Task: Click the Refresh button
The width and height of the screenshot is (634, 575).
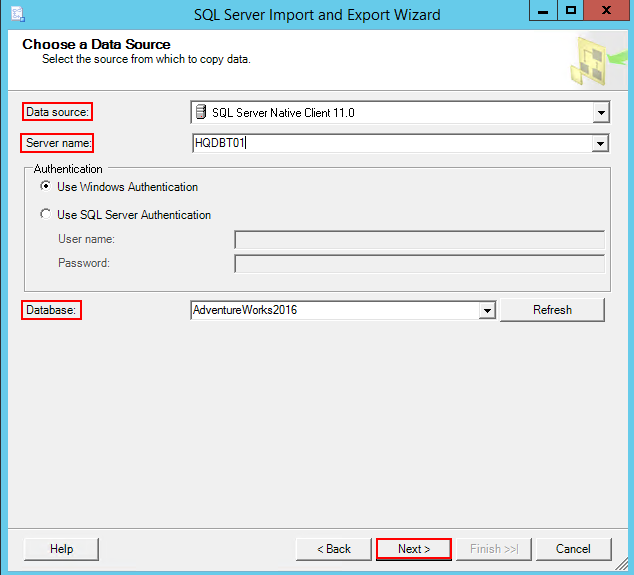Action: pyautogui.click(x=552, y=310)
